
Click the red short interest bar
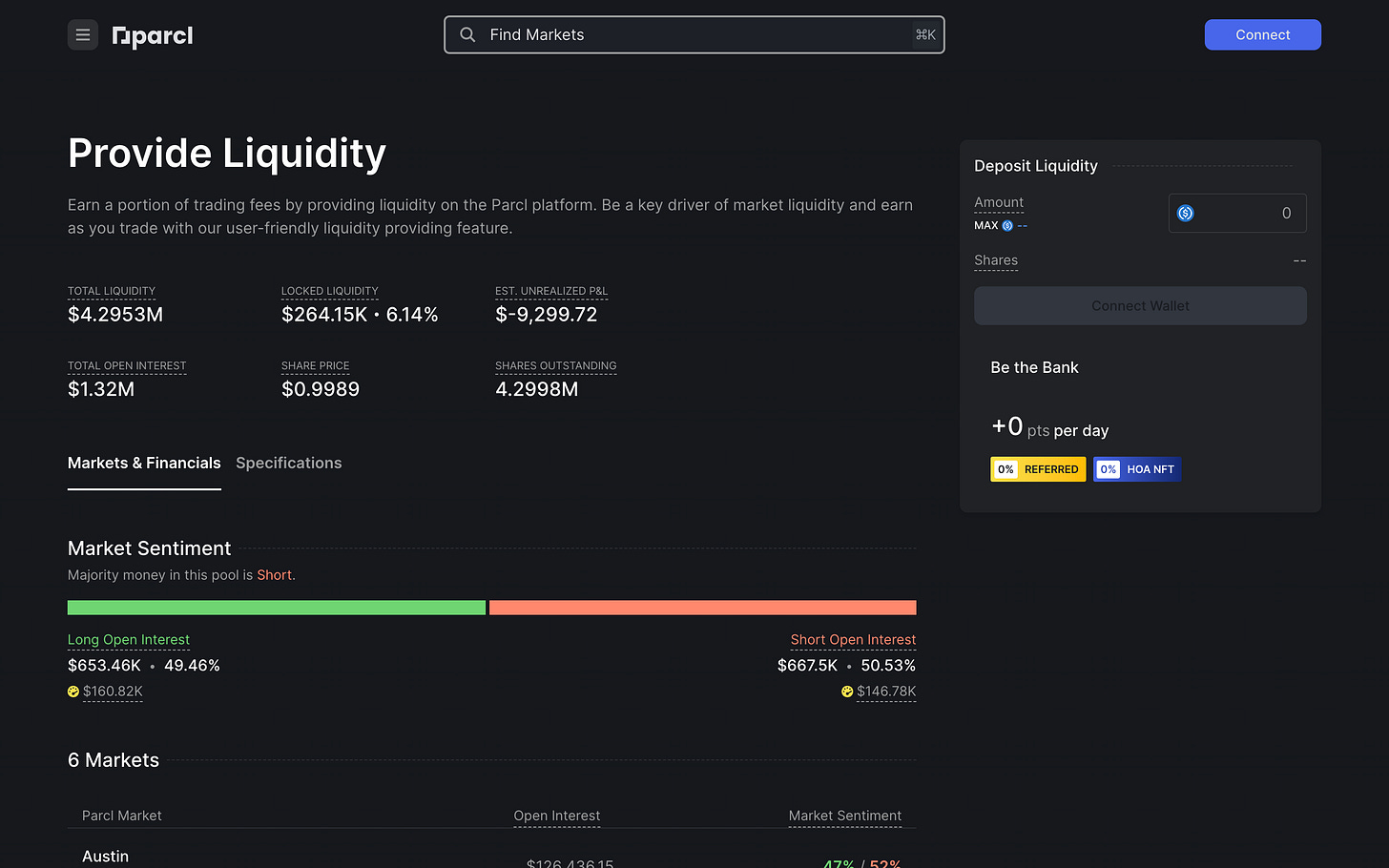(703, 608)
